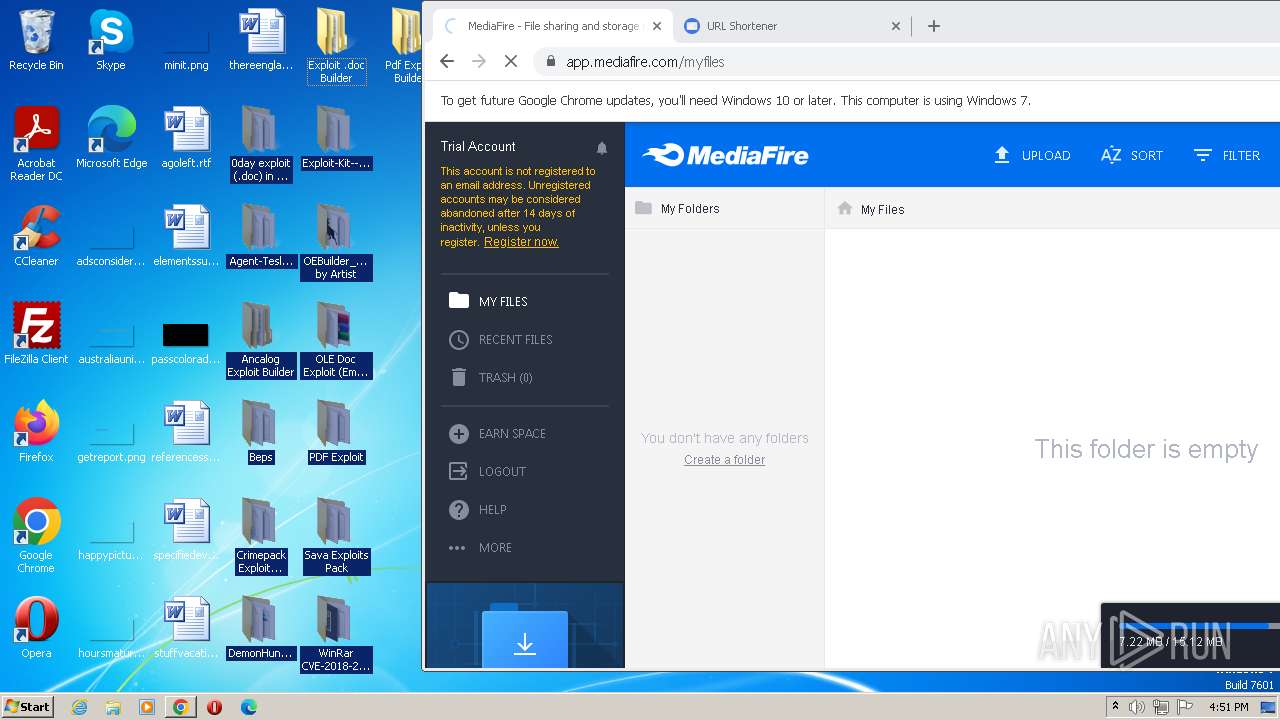Expand the More menu in sidebar

[481, 548]
